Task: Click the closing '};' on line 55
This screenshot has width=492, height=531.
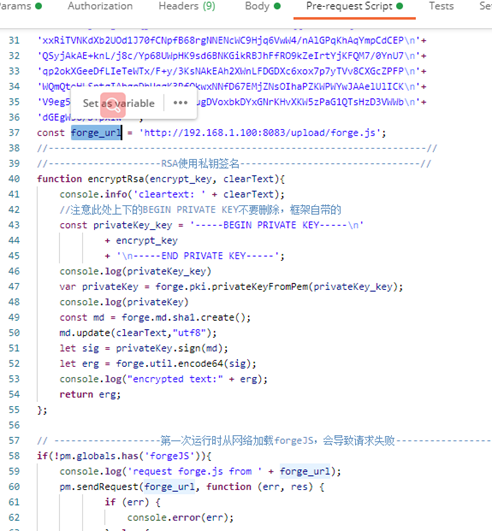Action: (42, 410)
